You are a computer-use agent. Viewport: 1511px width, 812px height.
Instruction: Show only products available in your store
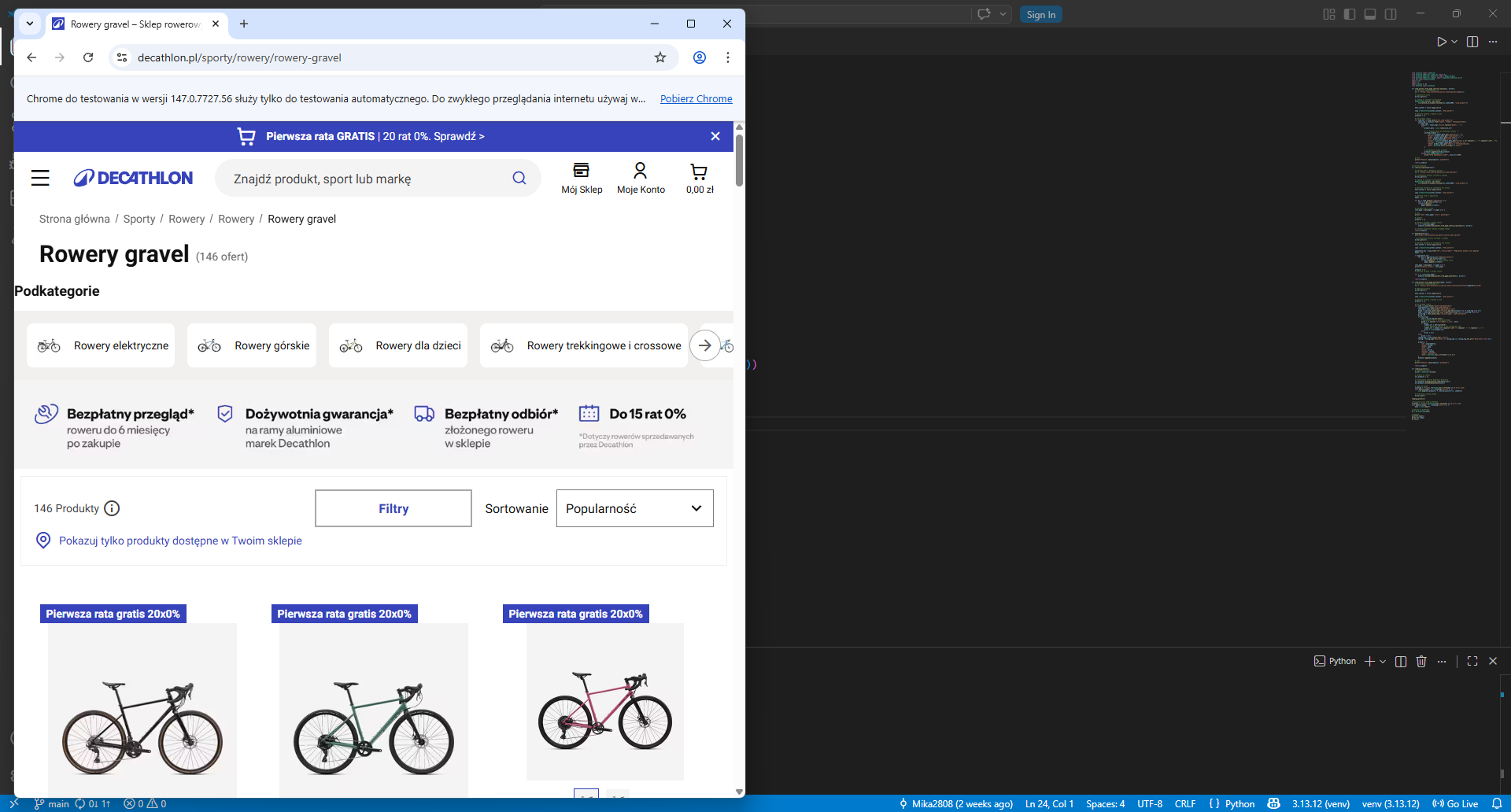pos(179,541)
